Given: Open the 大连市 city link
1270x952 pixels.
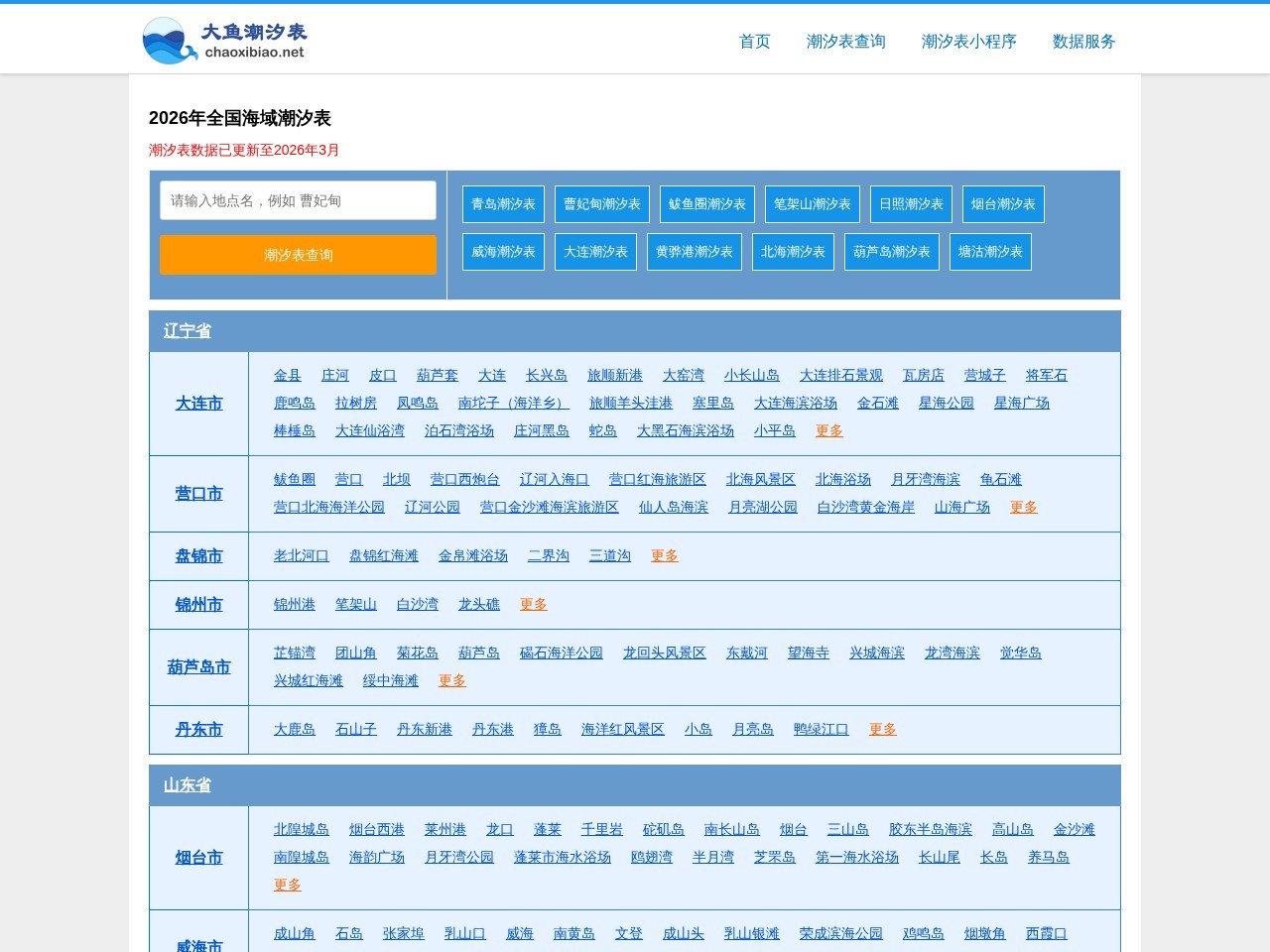Looking at the screenshot, I should 198,403.
